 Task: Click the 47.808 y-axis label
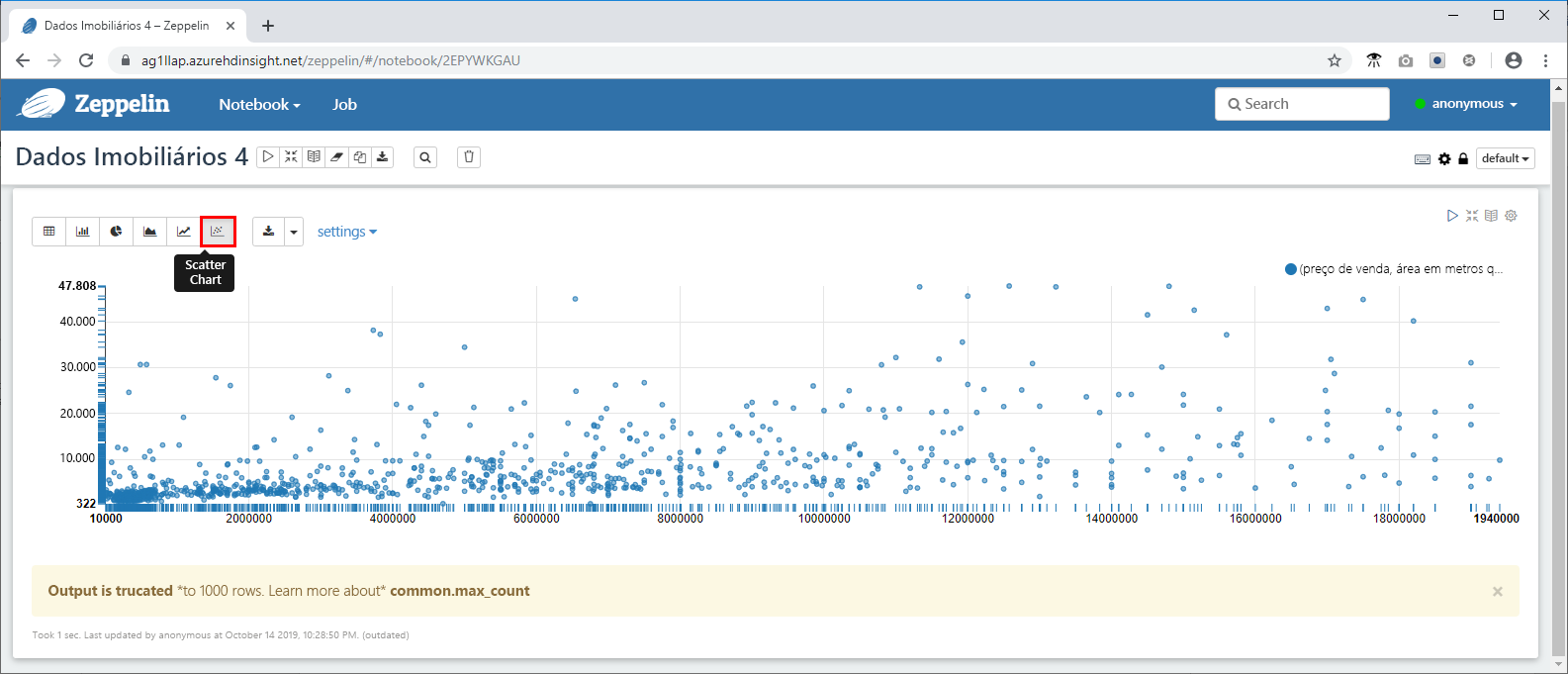click(x=77, y=286)
